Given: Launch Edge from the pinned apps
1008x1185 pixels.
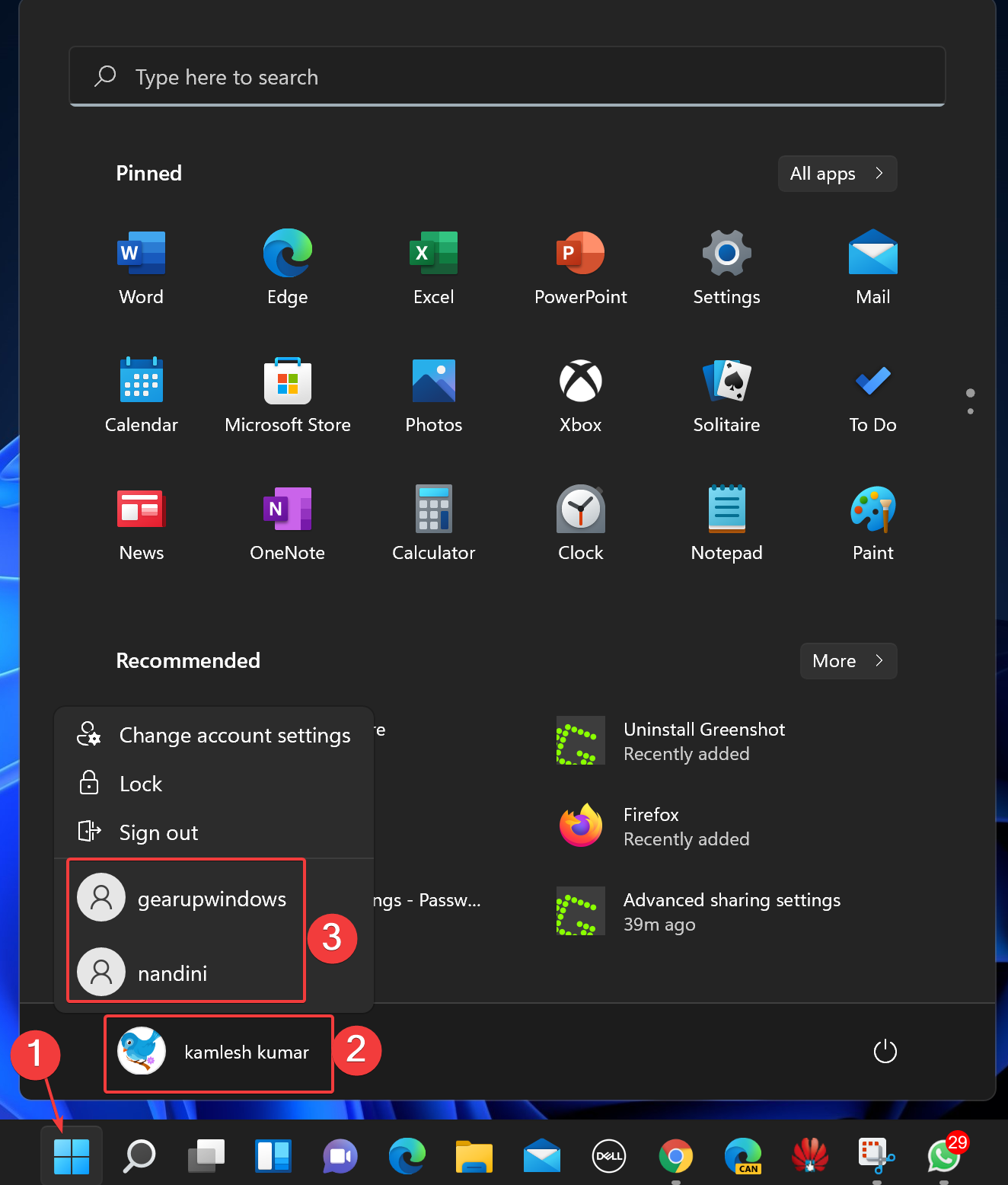Looking at the screenshot, I should (288, 268).
